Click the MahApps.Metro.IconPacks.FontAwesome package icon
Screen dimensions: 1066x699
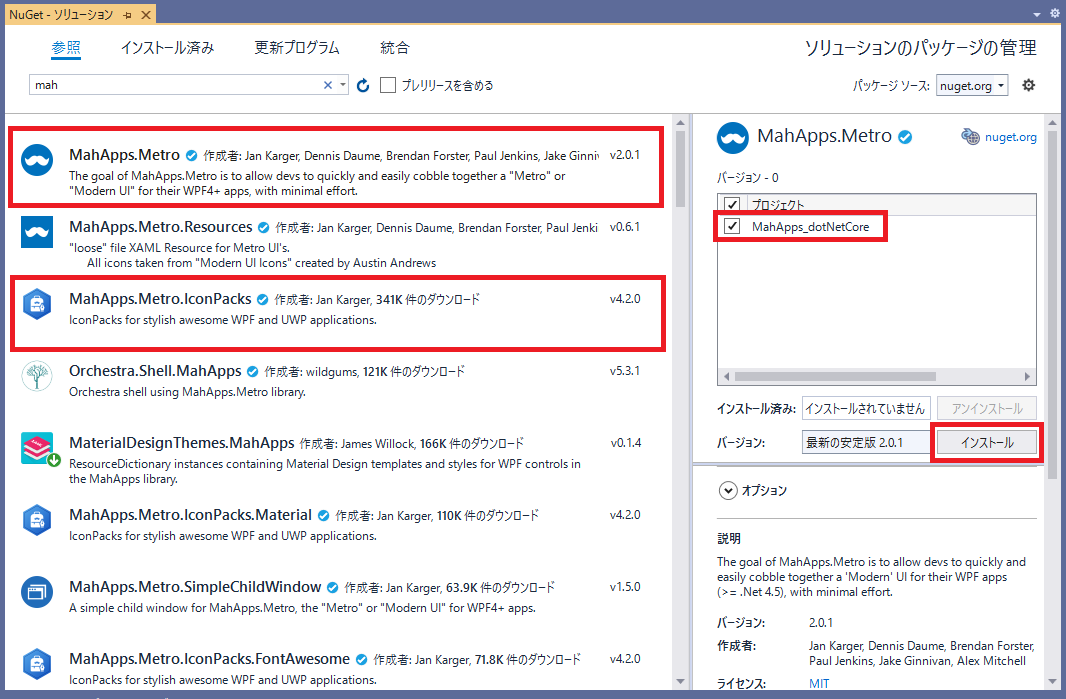[x=37, y=664]
